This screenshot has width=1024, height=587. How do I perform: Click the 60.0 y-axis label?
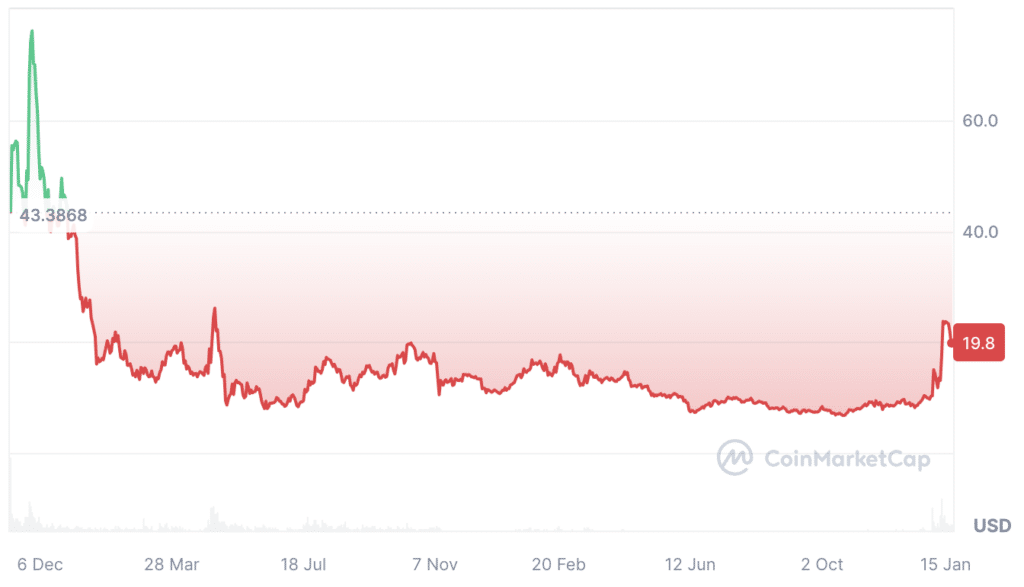pyautogui.click(x=980, y=121)
